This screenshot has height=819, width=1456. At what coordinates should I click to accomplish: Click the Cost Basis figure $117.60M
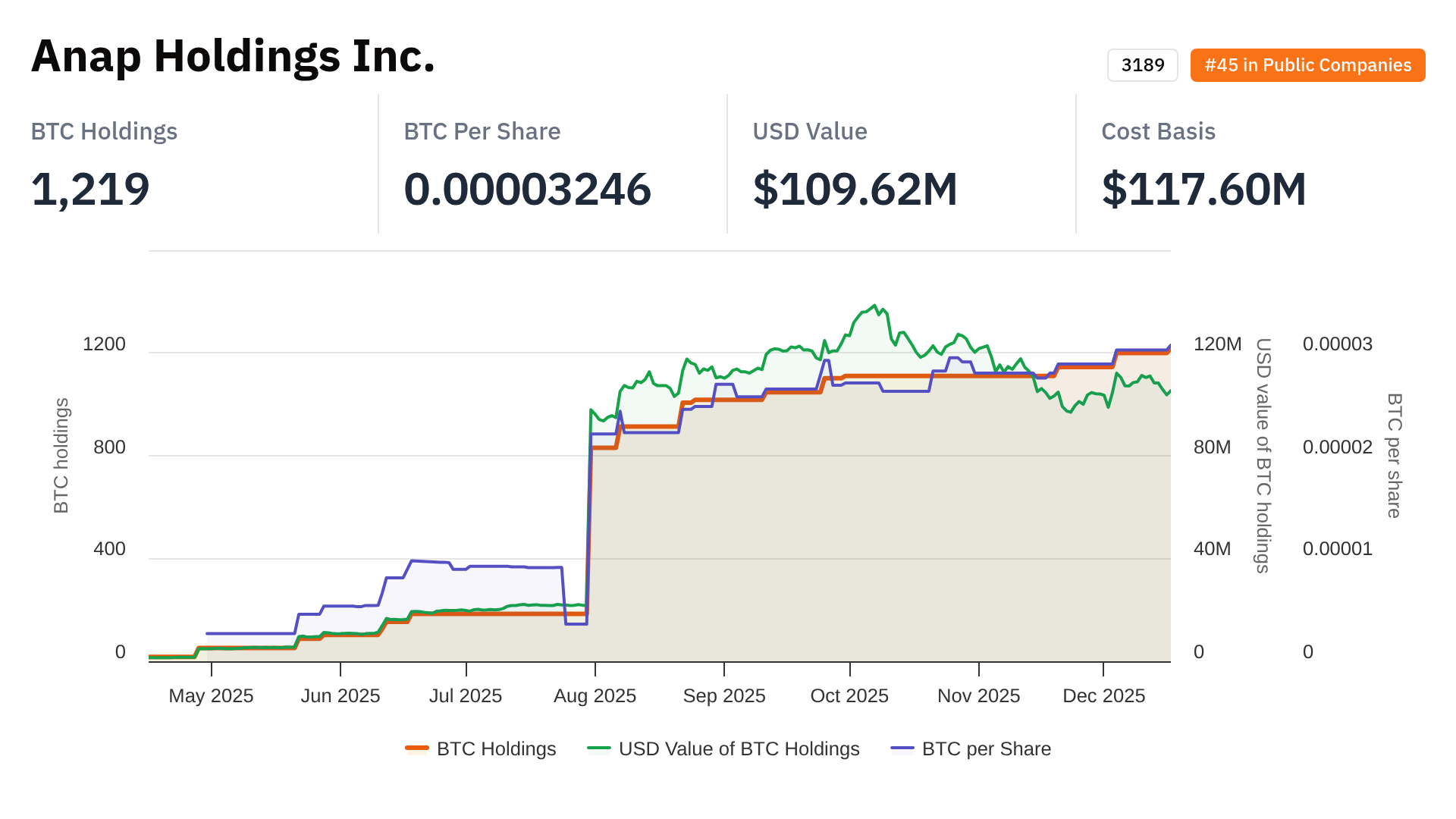click(1203, 189)
